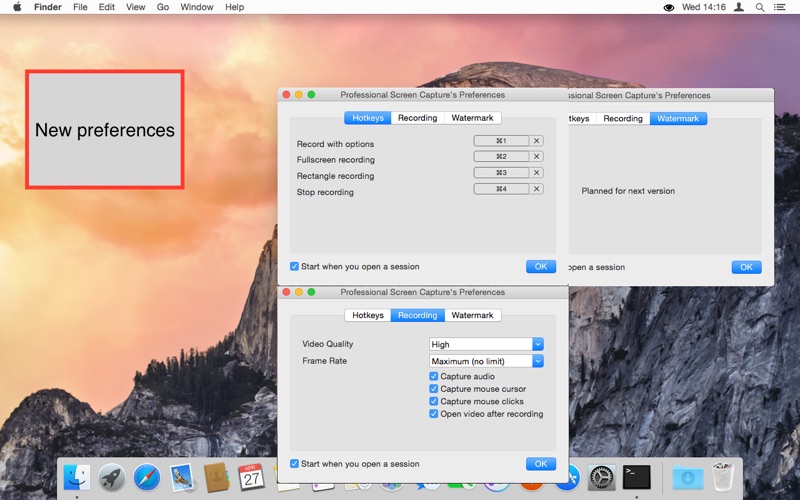Click the ⌘2 Fullscreen recording hotkey field

click(x=502, y=157)
